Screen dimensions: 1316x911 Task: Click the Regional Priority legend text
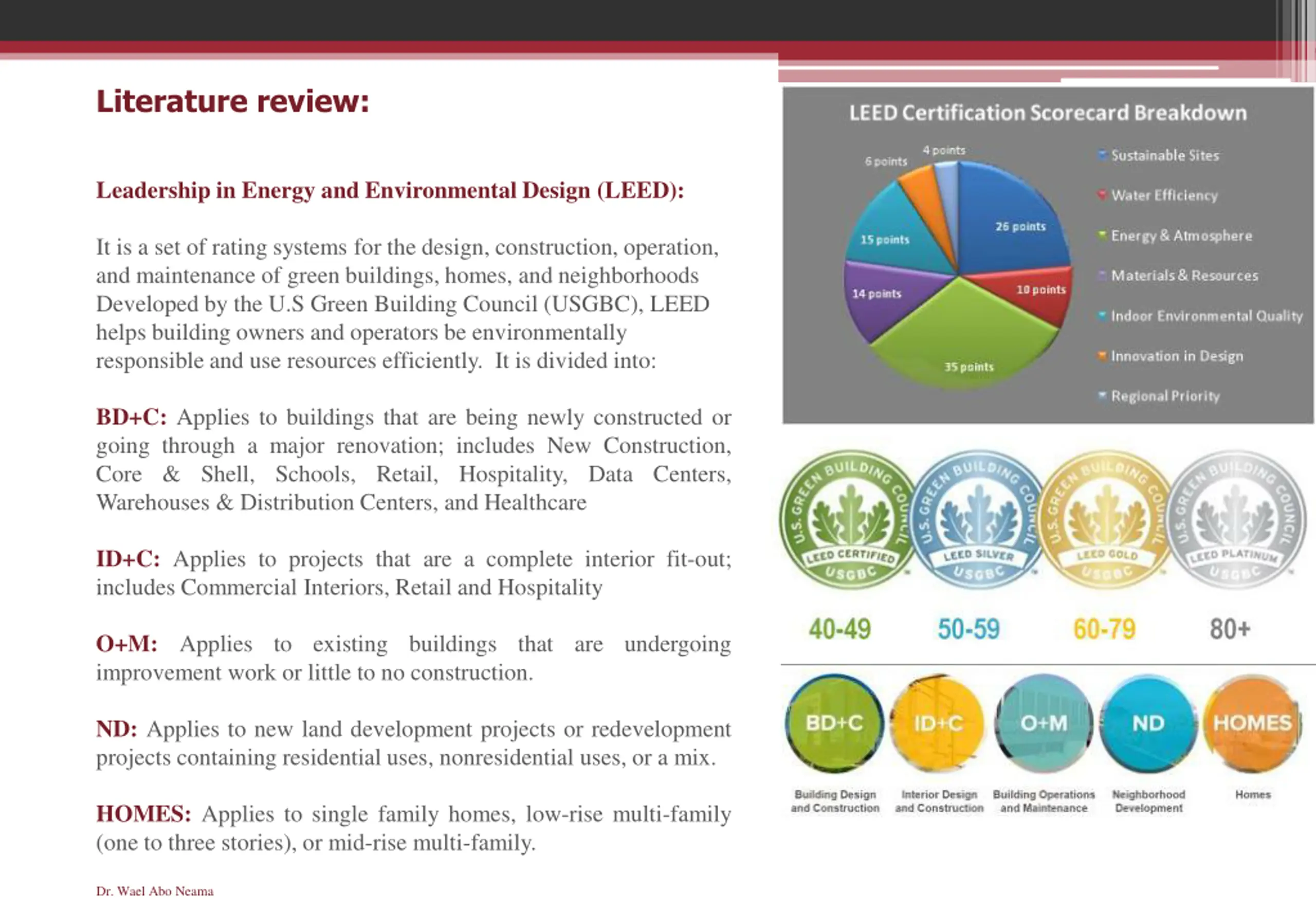pyautogui.click(x=1165, y=396)
